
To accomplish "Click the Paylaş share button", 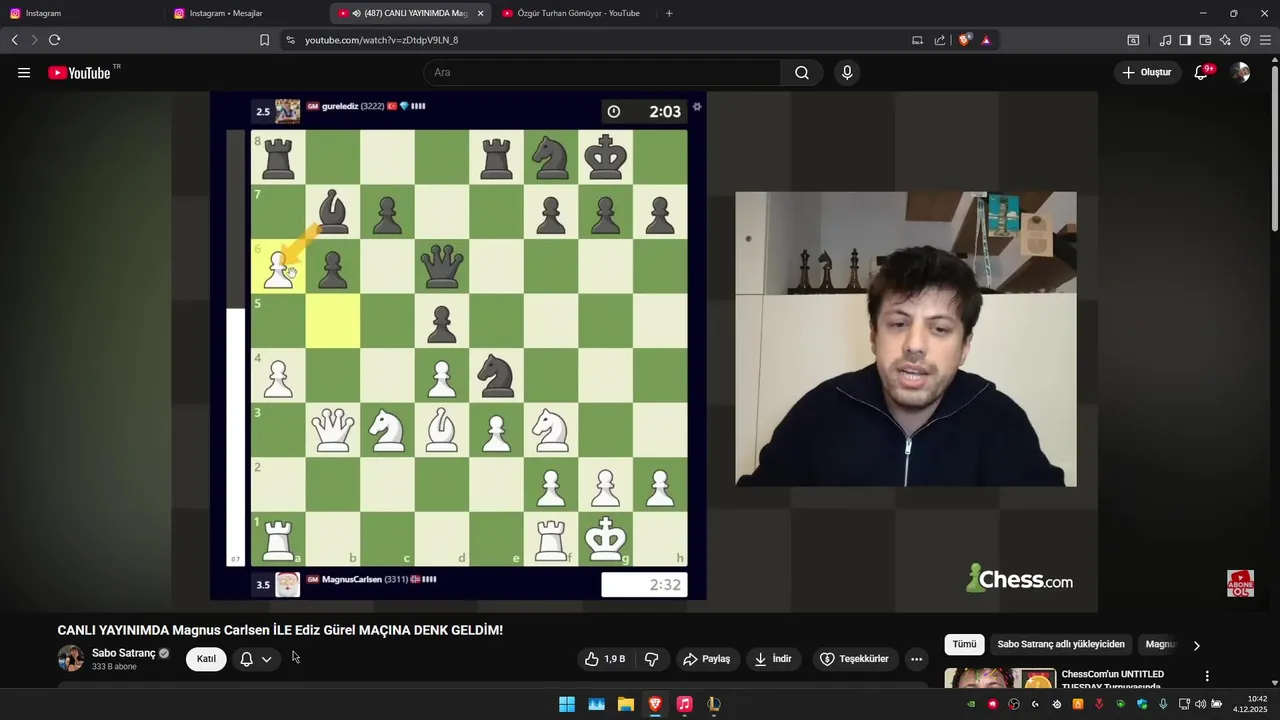I will pos(707,659).
